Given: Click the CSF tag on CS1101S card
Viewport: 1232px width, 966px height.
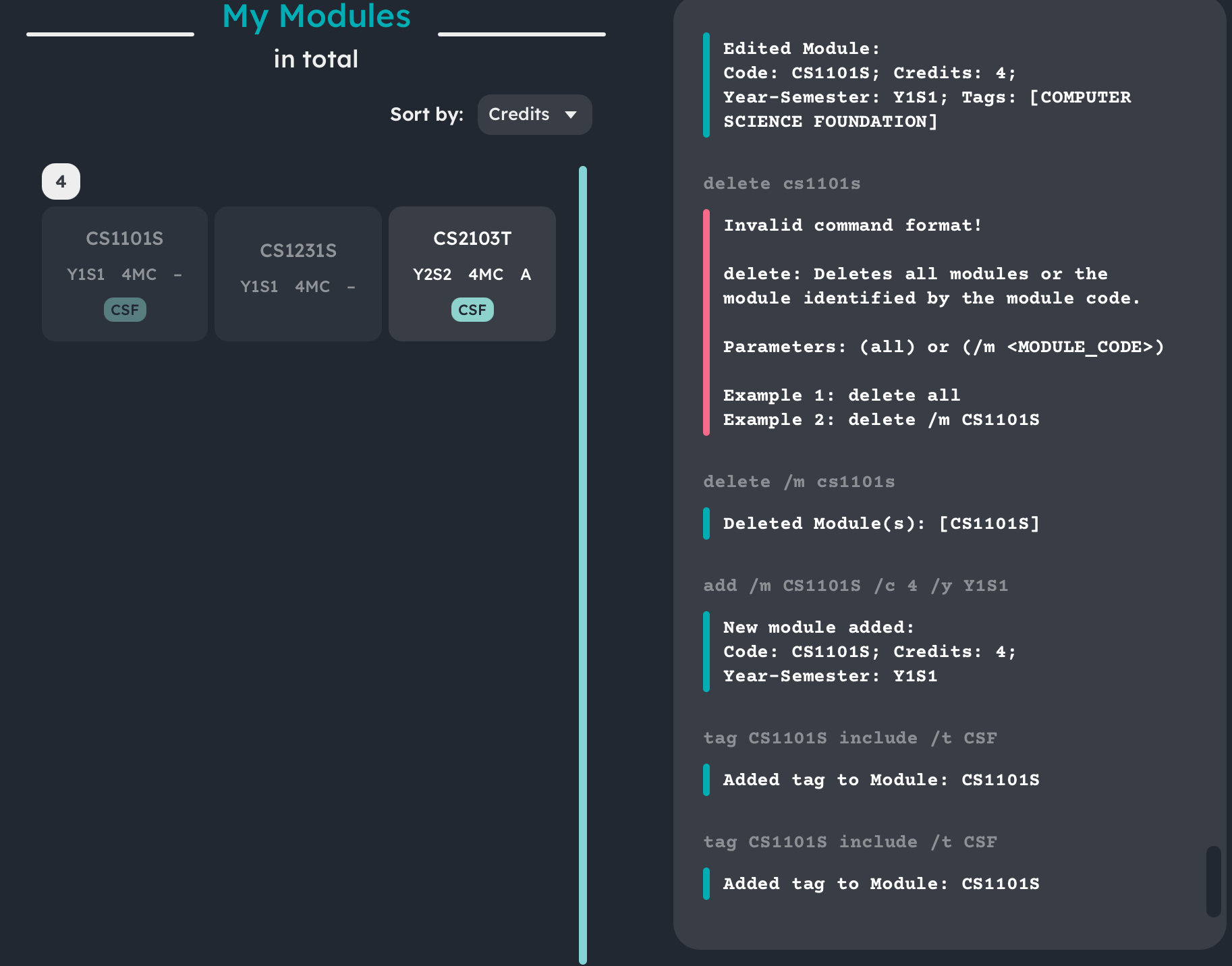Looking at the screenshot, I should pos(125,310).
